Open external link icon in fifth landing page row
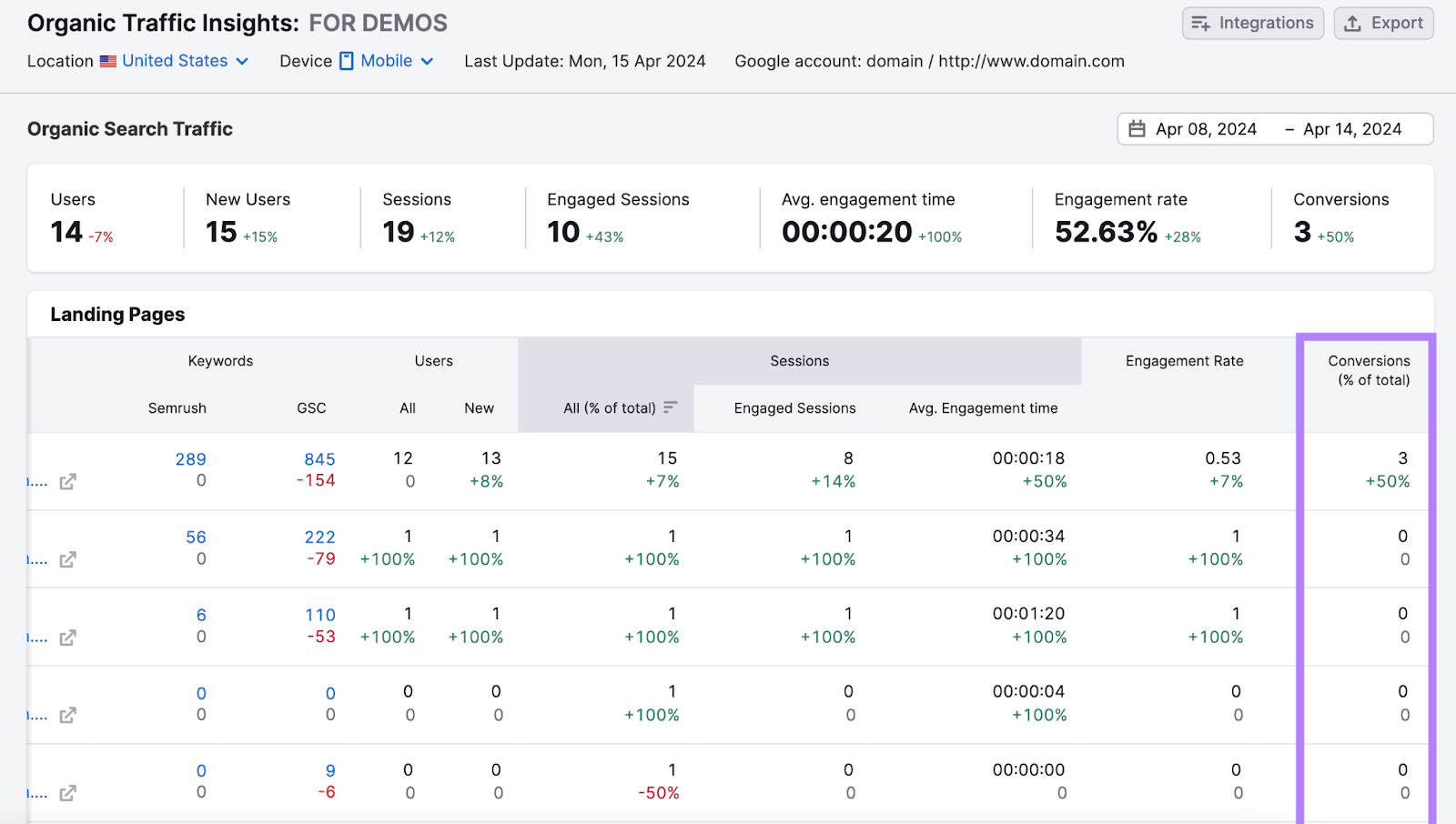Image resolution: width=1456 pixels, height=824 pixels. (x=67, y=794)
